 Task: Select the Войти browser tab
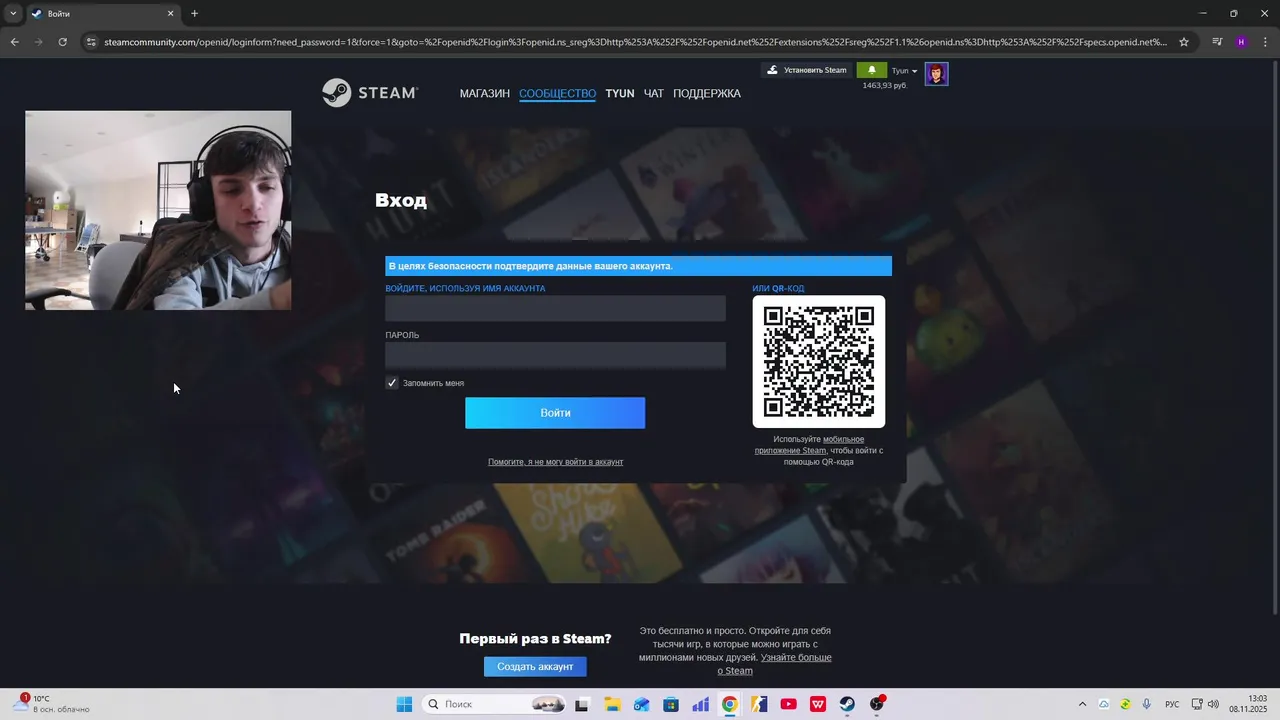[103, 14]
